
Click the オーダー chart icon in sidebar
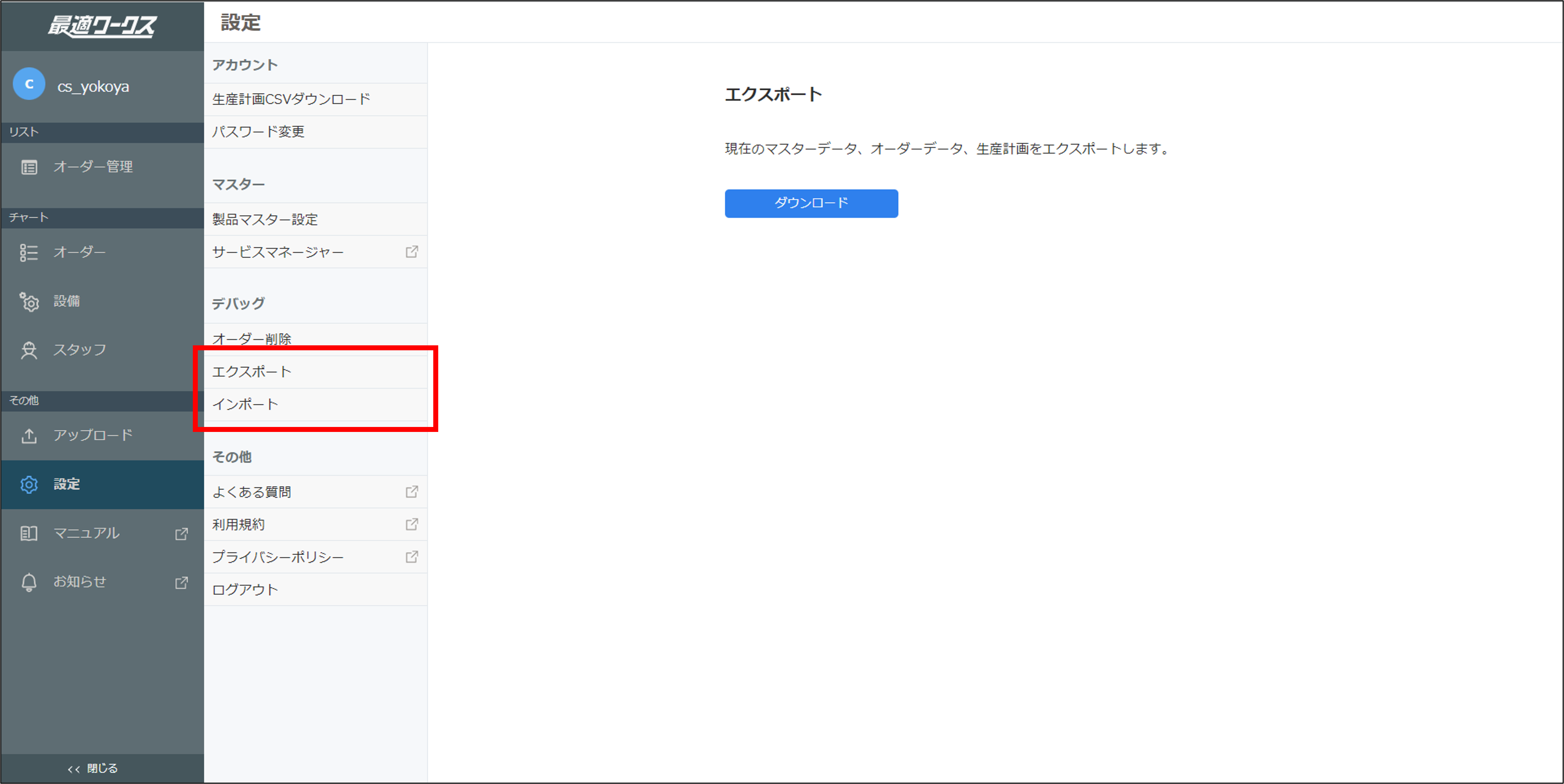29,252
